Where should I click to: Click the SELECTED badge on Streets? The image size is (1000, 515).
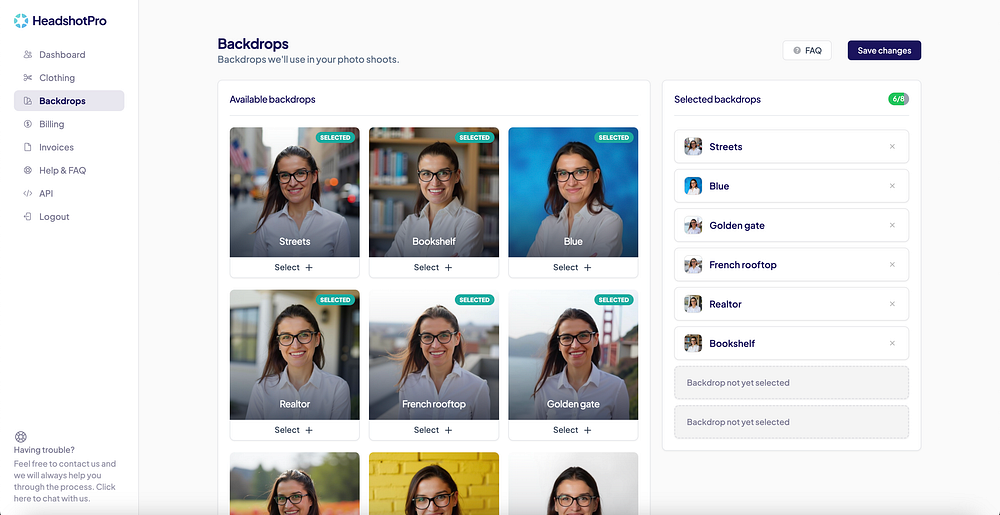[335, 137]
